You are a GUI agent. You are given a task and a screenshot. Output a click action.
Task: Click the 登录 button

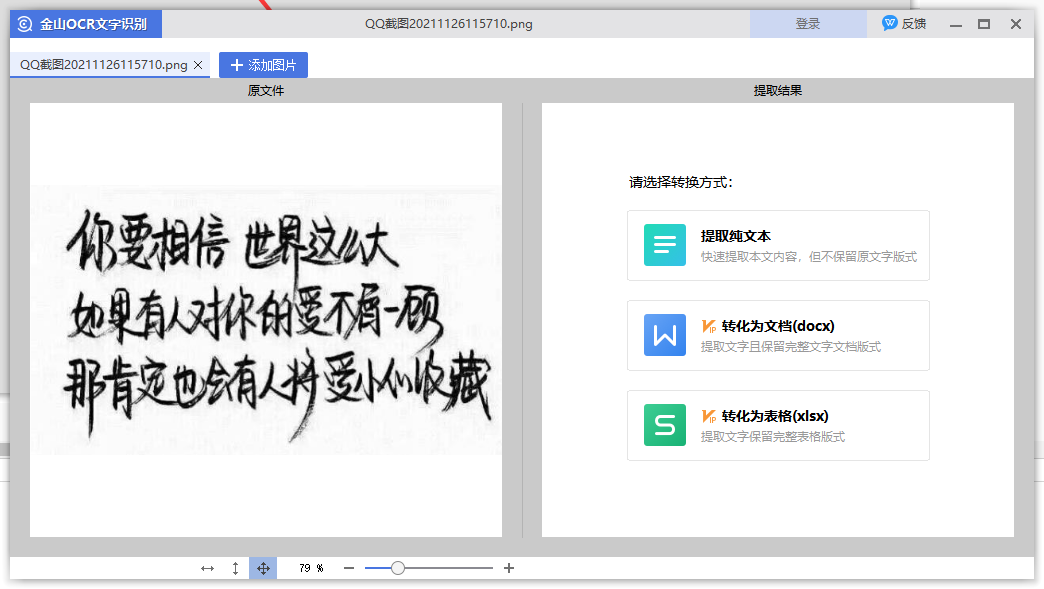tap(808, 24)
